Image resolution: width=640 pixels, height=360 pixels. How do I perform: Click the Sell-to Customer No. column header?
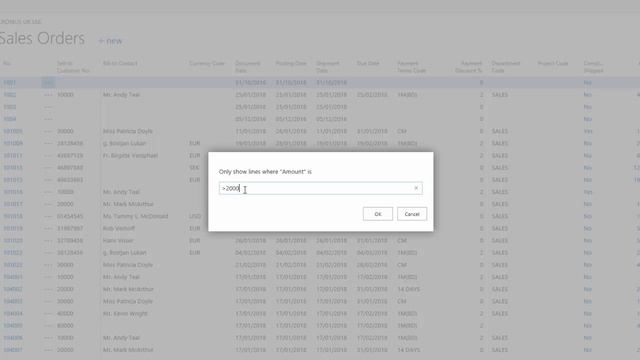pyautogui.click(x=73, y=67)
